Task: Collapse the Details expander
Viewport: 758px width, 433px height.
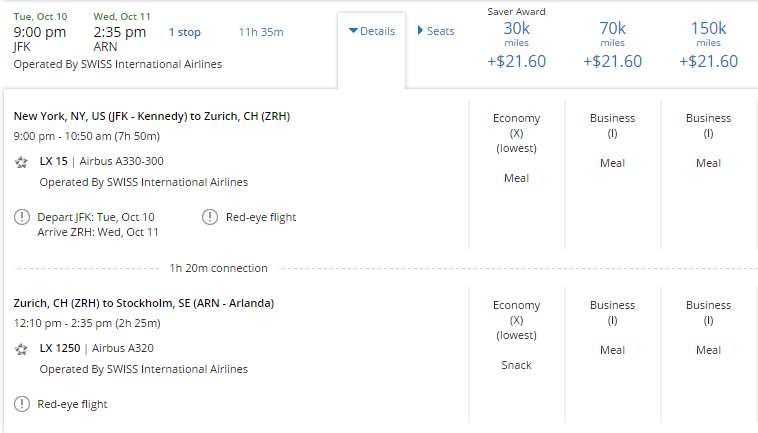Action: pos(371,31)
